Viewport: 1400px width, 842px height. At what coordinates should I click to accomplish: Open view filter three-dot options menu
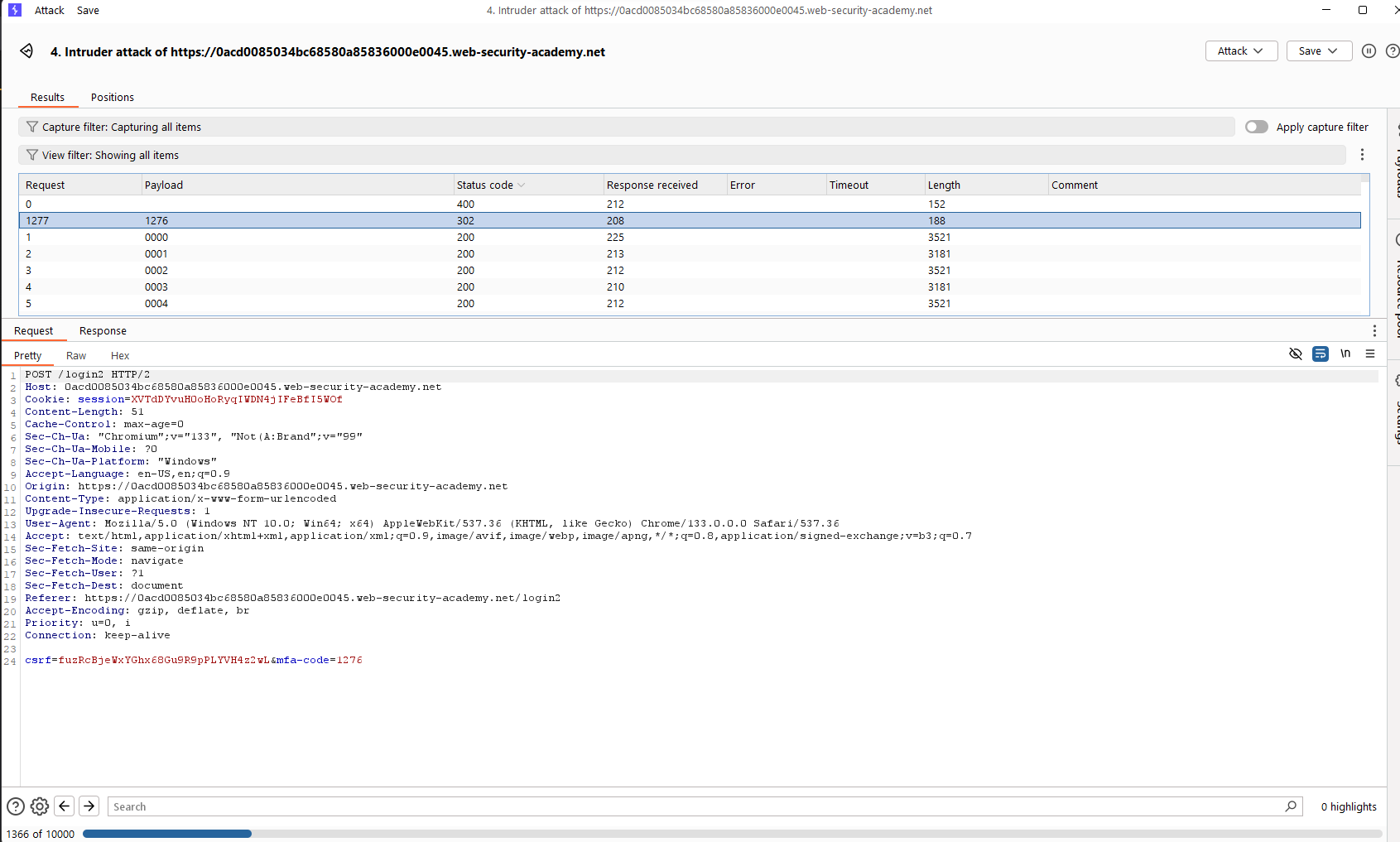click(1362, 155)
